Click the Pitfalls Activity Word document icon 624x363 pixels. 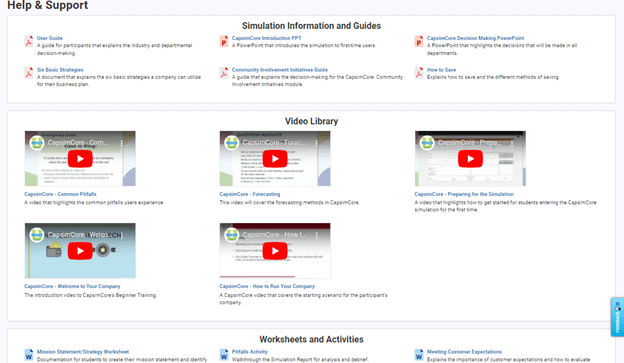224,355
